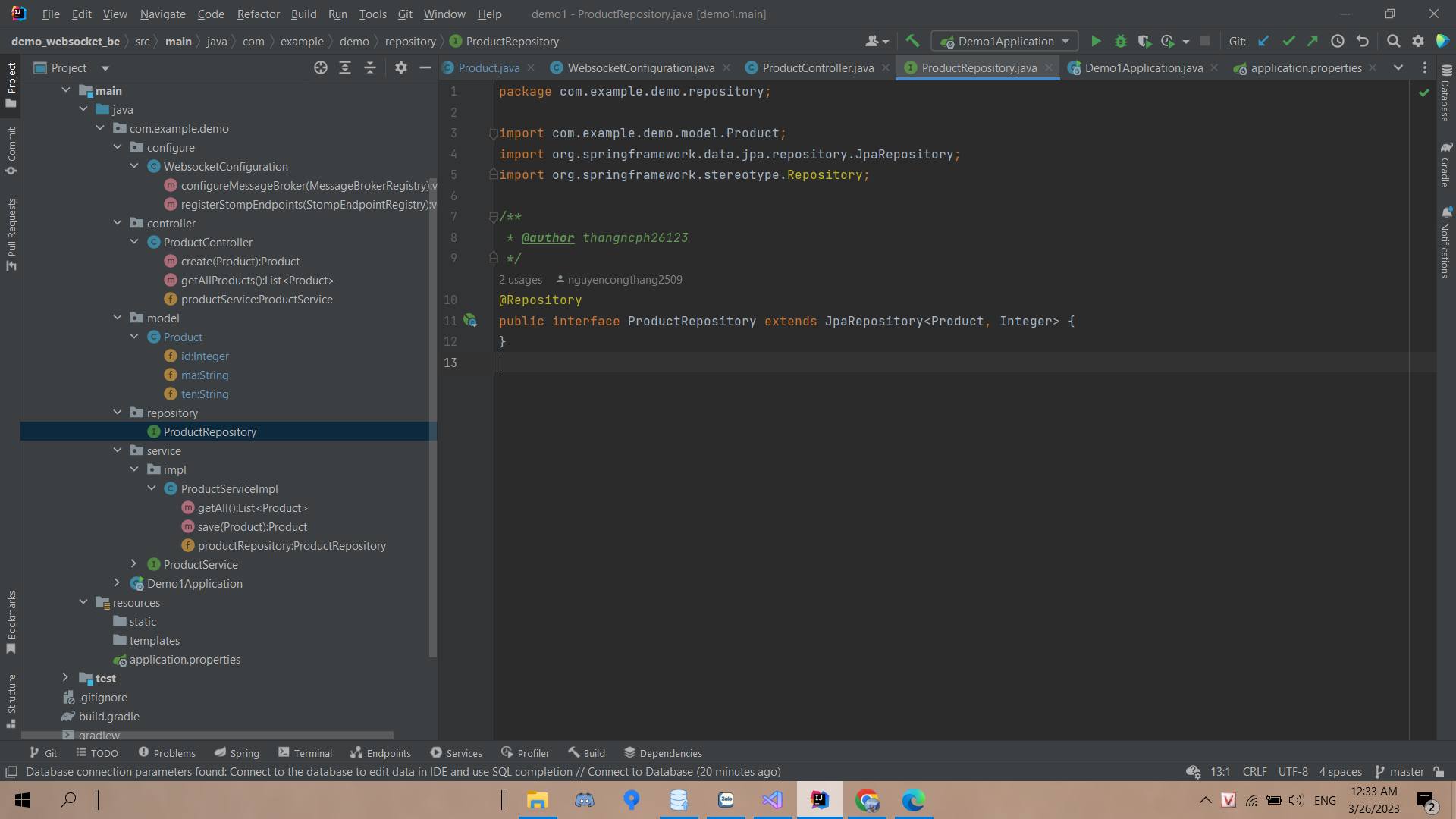
Task: Collapse the configure package
Action: point(118,147)
